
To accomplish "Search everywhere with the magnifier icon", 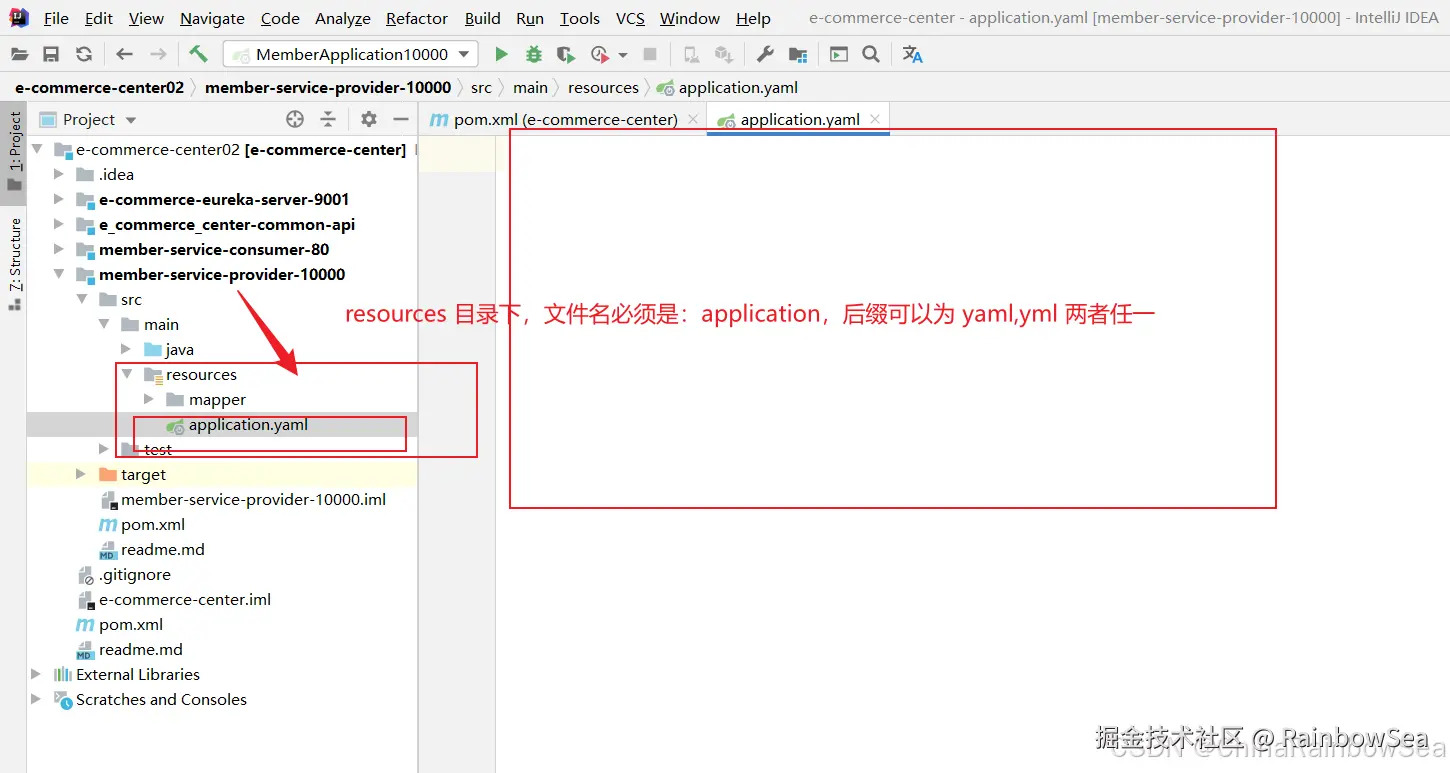I will pyautogui.click(x=871, y=55).
